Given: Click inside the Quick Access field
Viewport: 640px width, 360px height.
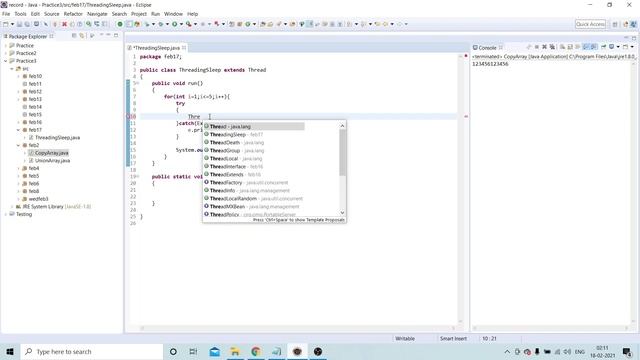Looking at the screenshot, I should (590, 24).
